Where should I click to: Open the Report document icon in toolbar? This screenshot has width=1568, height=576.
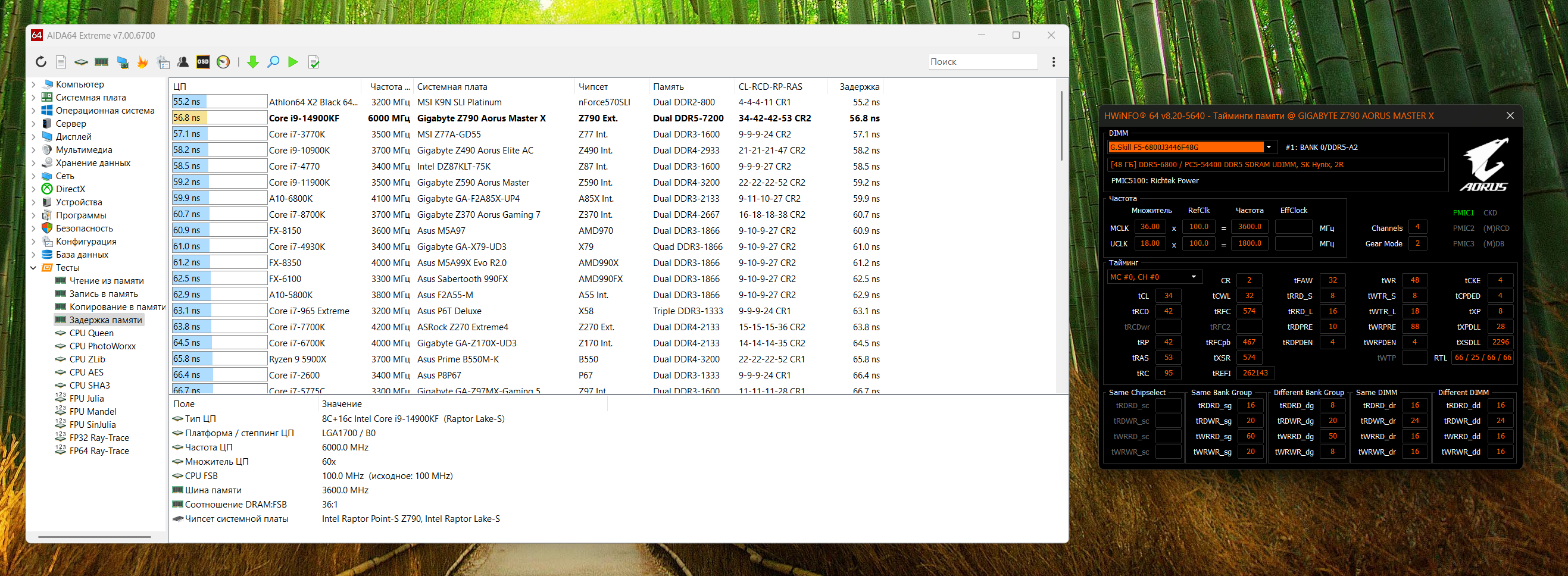click(x=61, y=61)
